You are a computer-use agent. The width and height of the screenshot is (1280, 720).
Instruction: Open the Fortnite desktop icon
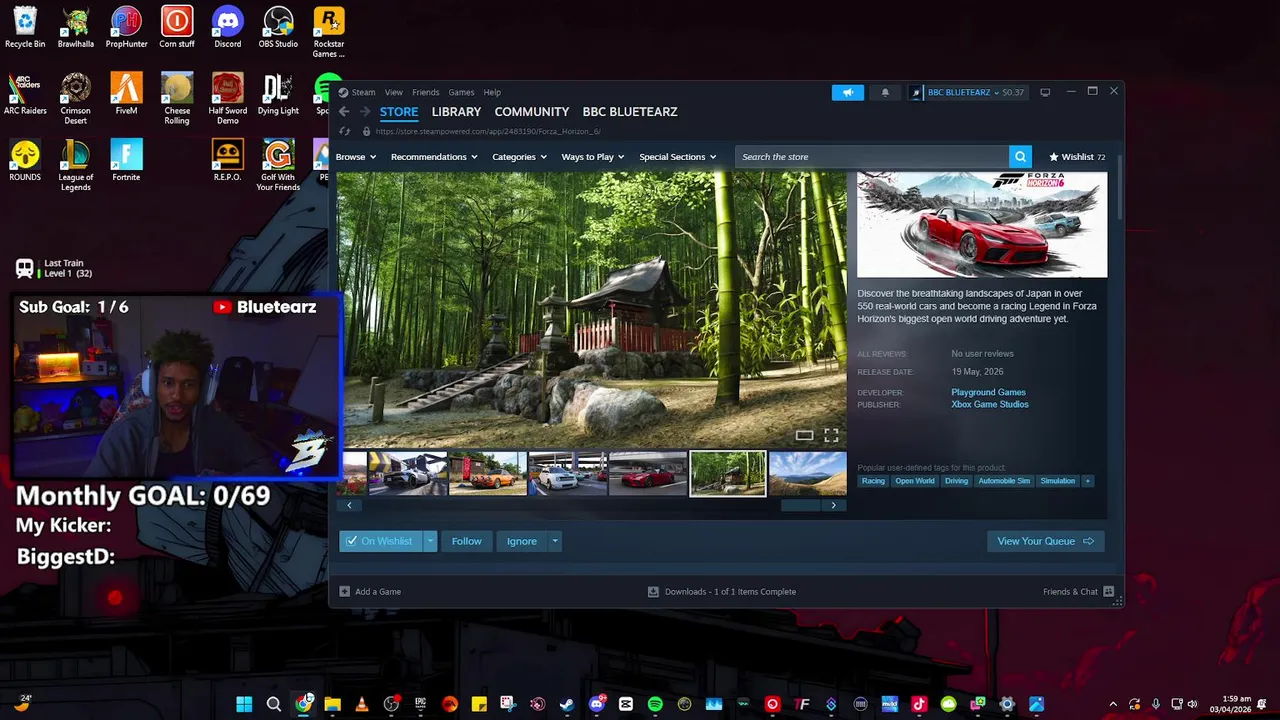(126, 160)
